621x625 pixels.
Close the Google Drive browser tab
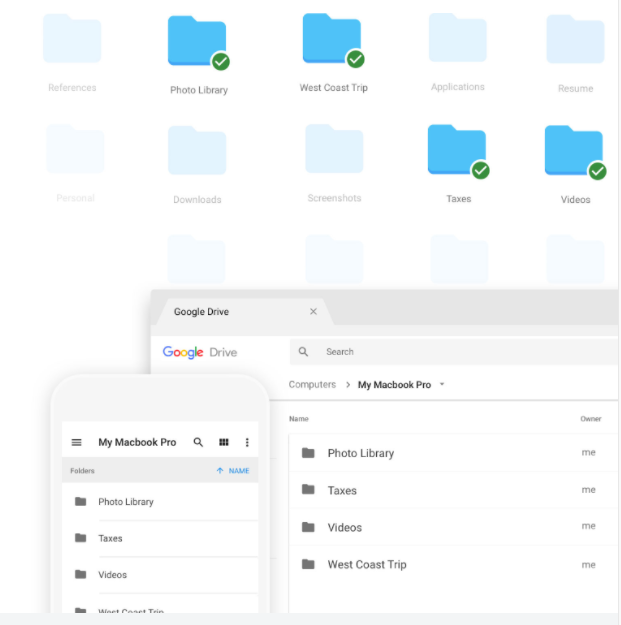313,312
